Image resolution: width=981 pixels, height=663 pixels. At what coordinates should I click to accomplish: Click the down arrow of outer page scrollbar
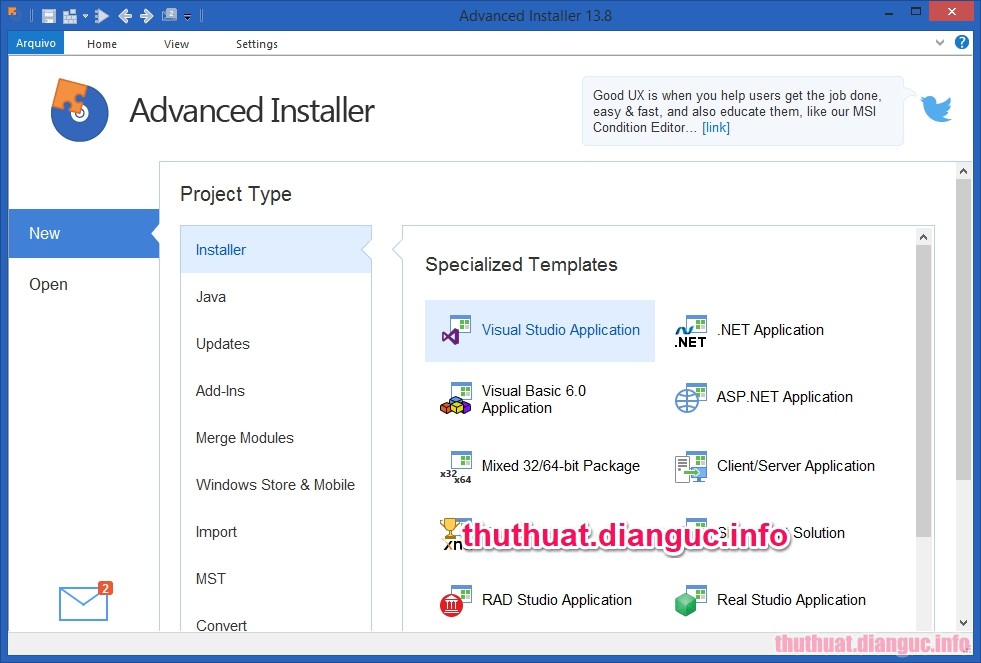[963, 623]
